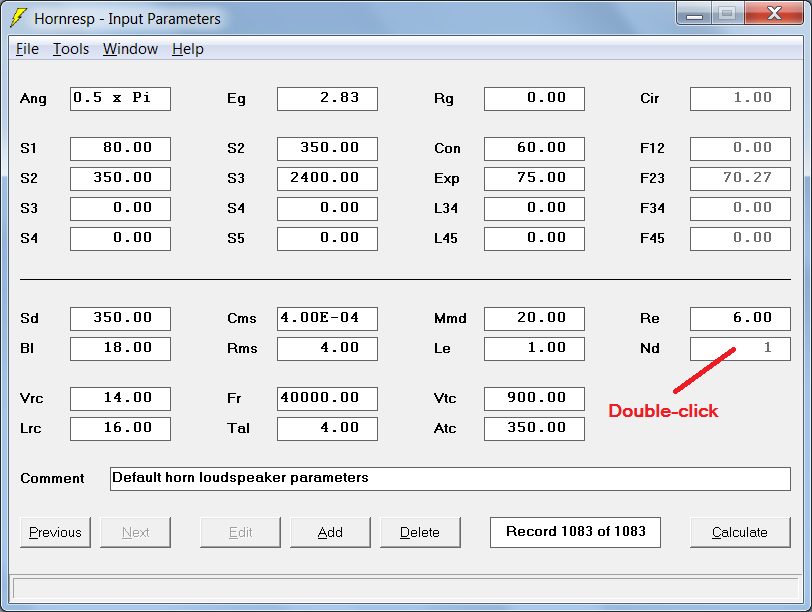
Task: Click the F45 field
Action: click(741, 239)
